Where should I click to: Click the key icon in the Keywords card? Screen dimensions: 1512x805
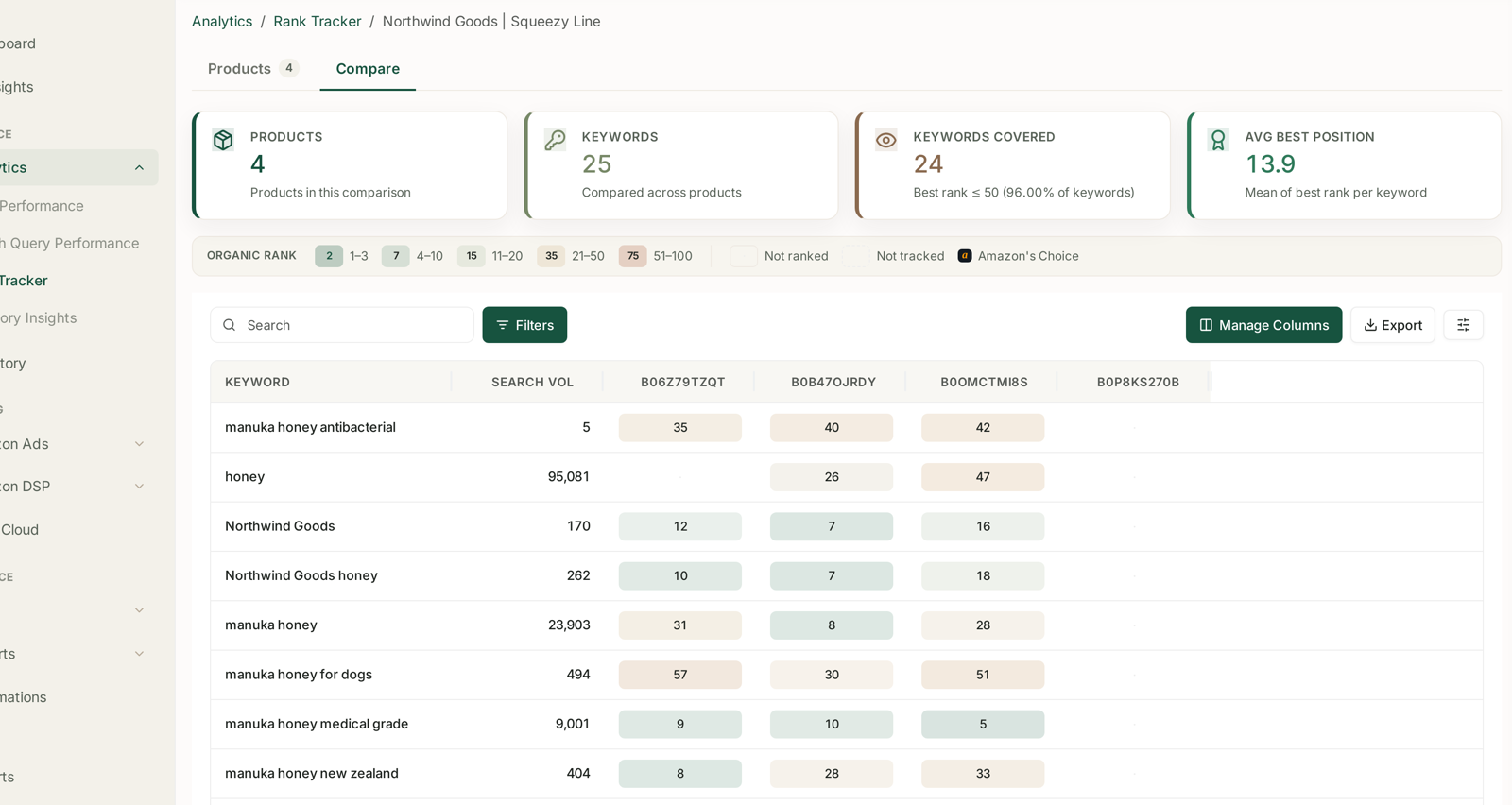pos(555,140)
